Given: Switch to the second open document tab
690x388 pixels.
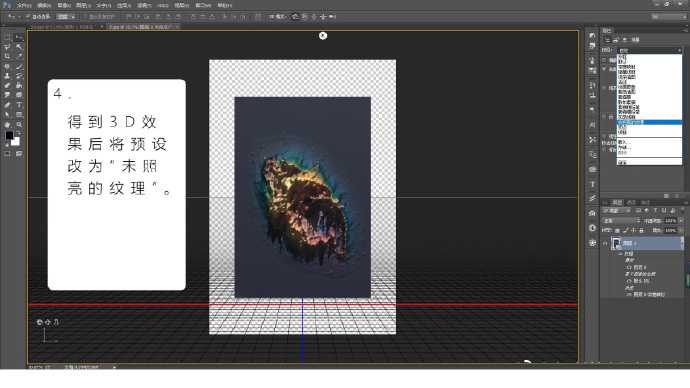Looking at the screenshot, I should [140, 27].
